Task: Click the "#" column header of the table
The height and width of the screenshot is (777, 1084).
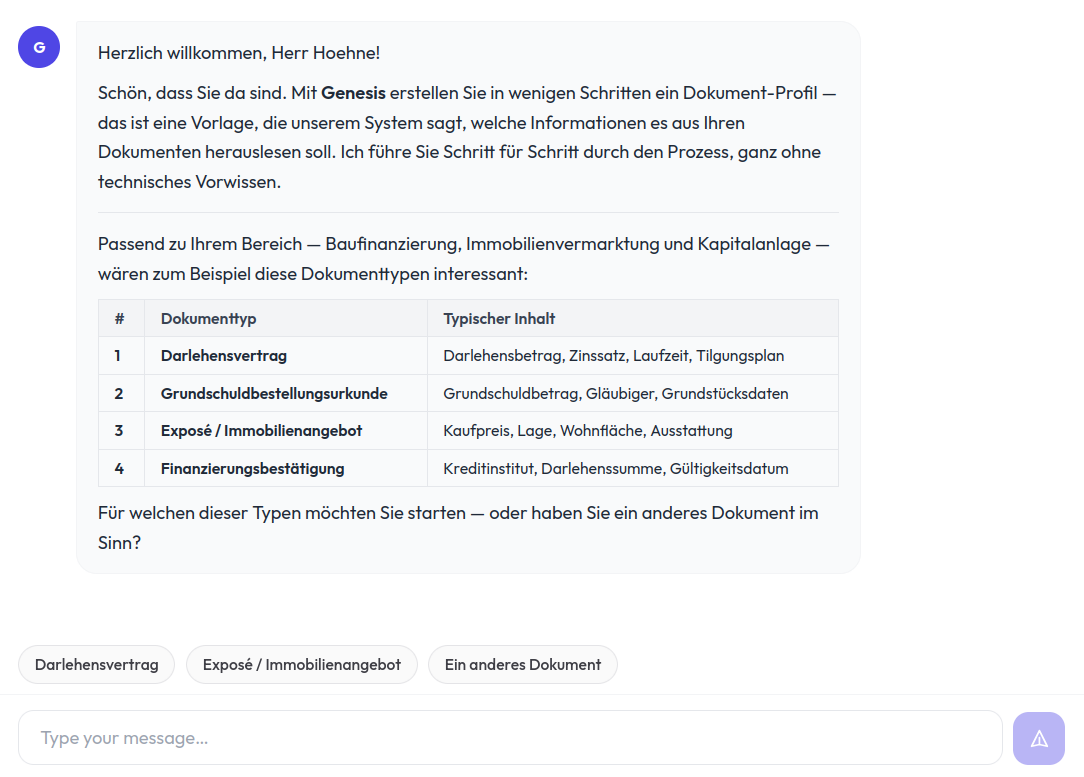Action: [x=120, y=318]
